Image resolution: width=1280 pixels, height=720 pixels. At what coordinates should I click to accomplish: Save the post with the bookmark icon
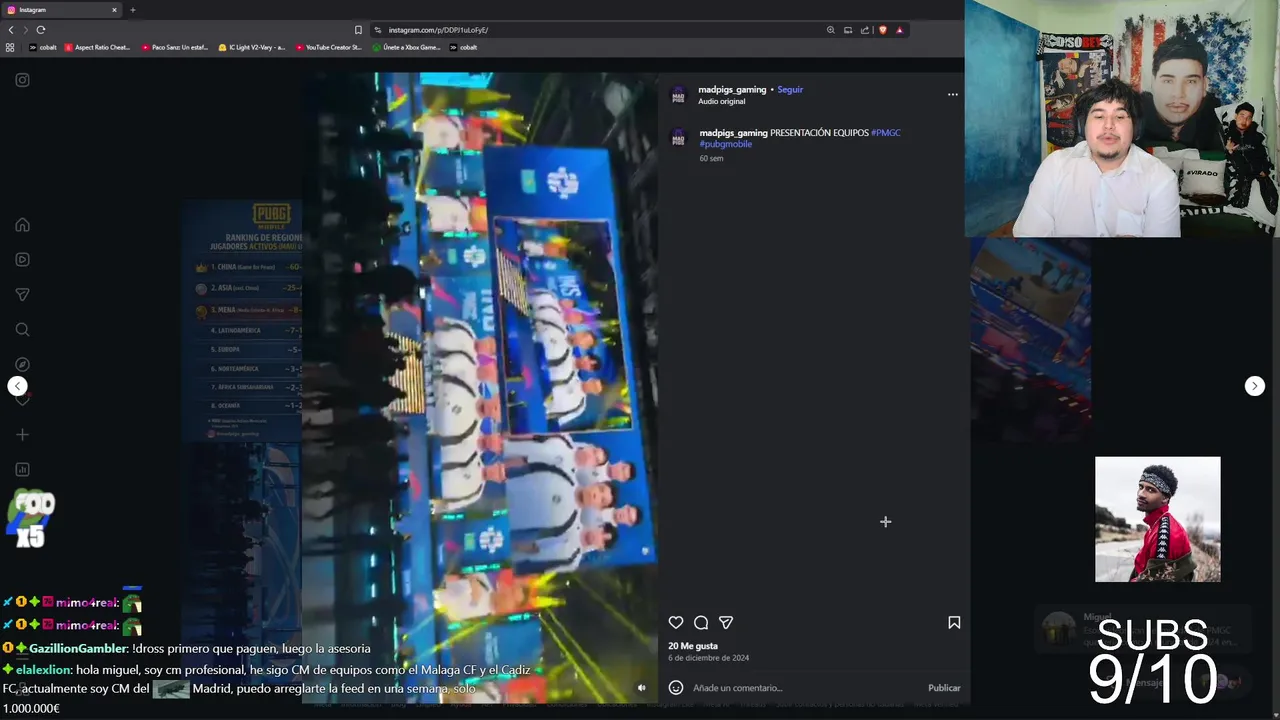point(954,622)
